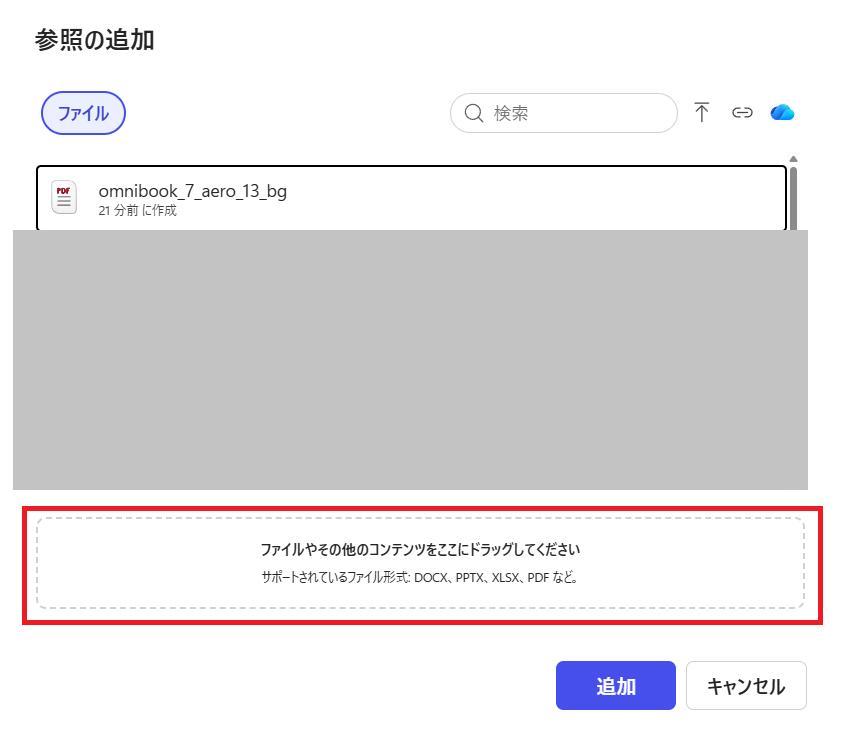Browse cloud files using the OneDrive icon
This screenshot has width=847, height=744.
coord(783,113)
